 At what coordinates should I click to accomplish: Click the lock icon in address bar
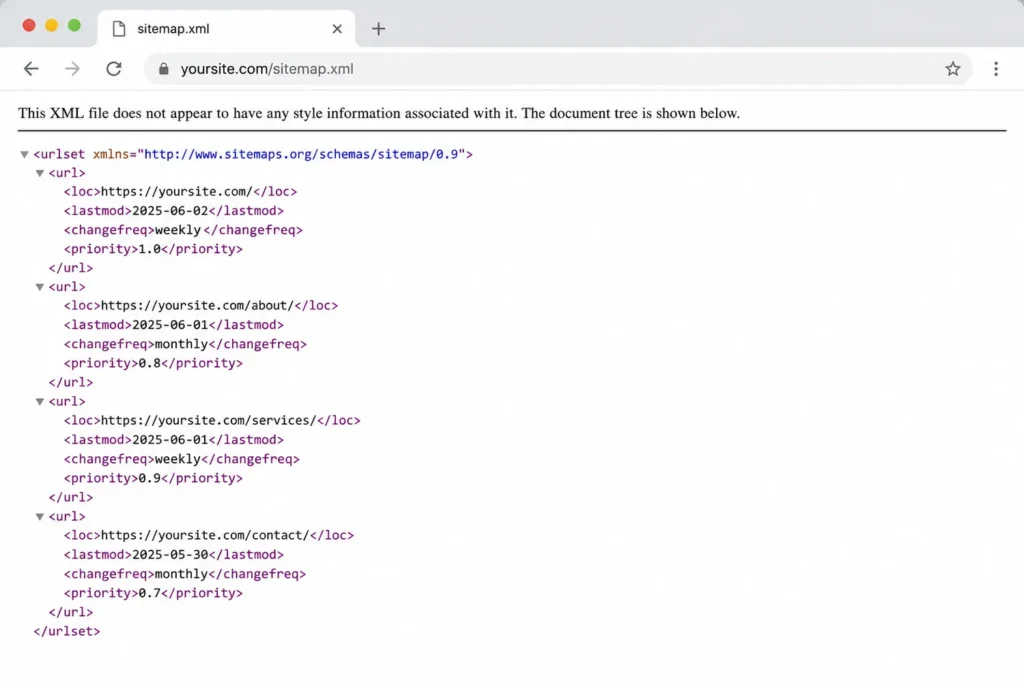(163, 69)
